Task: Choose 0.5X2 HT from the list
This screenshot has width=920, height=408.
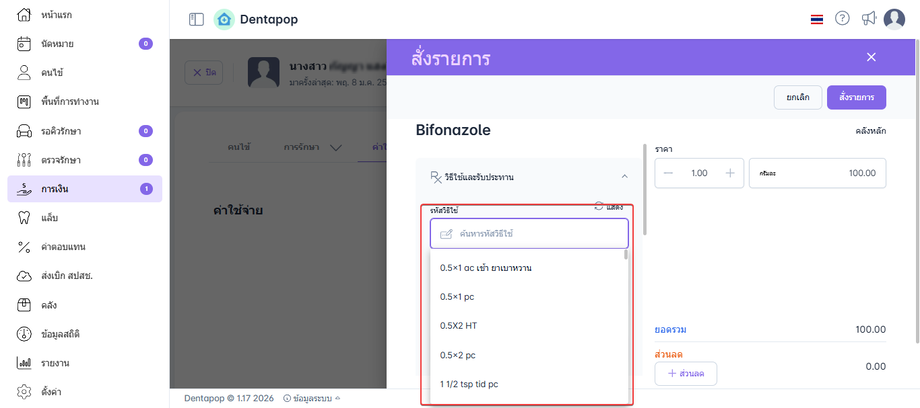Action: pyautogui.click(x=458, y=326)
